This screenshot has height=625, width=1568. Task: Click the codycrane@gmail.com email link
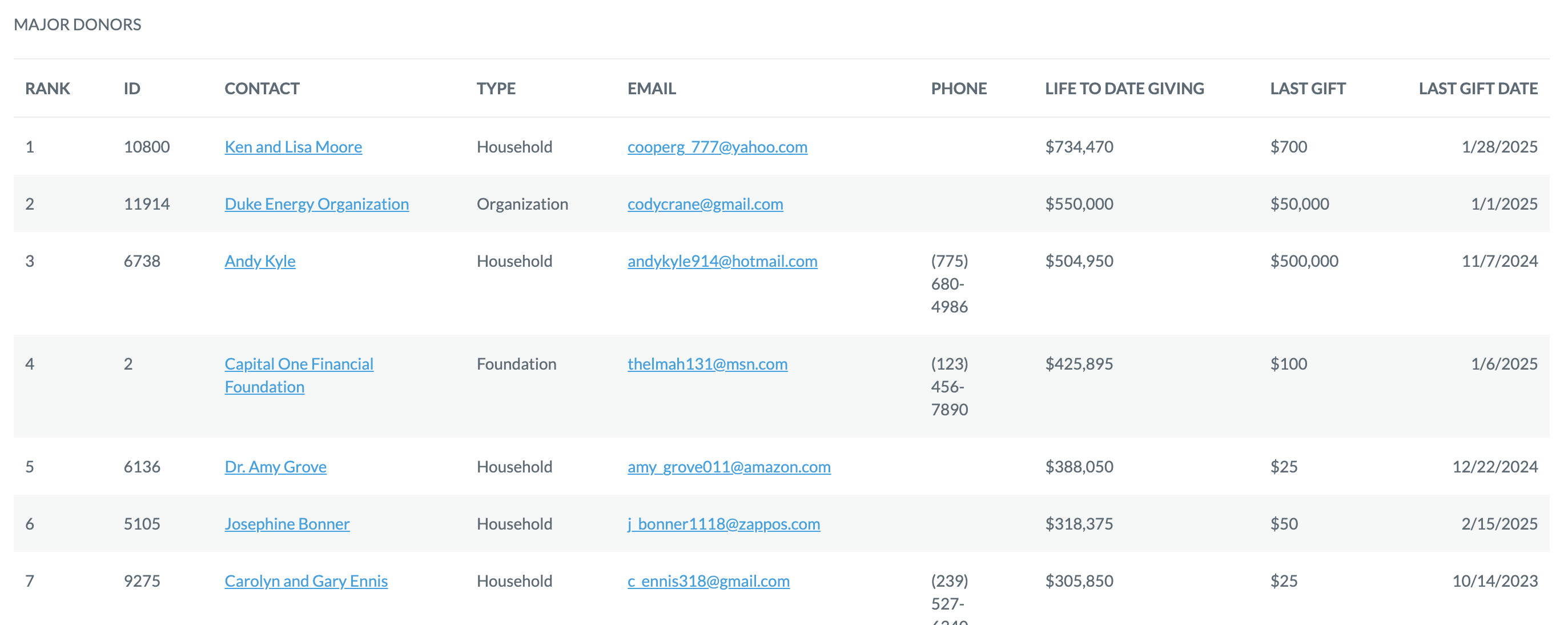pos(705,204)
